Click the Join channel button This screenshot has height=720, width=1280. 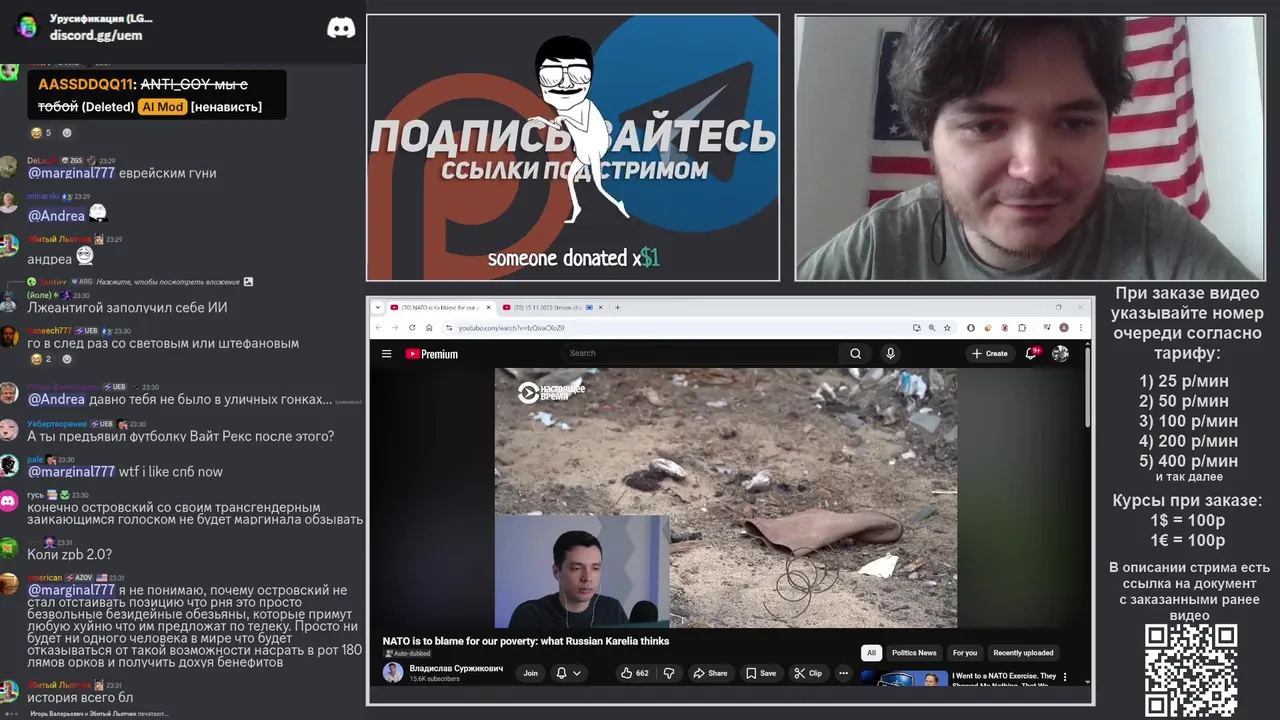[530, 673]
